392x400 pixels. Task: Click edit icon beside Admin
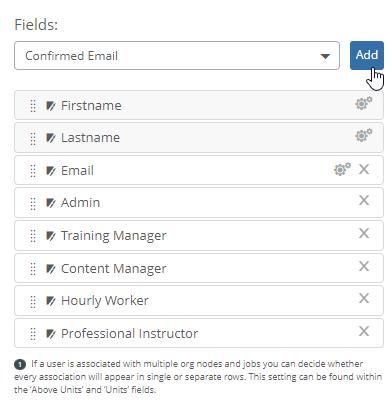click(51, 203)
